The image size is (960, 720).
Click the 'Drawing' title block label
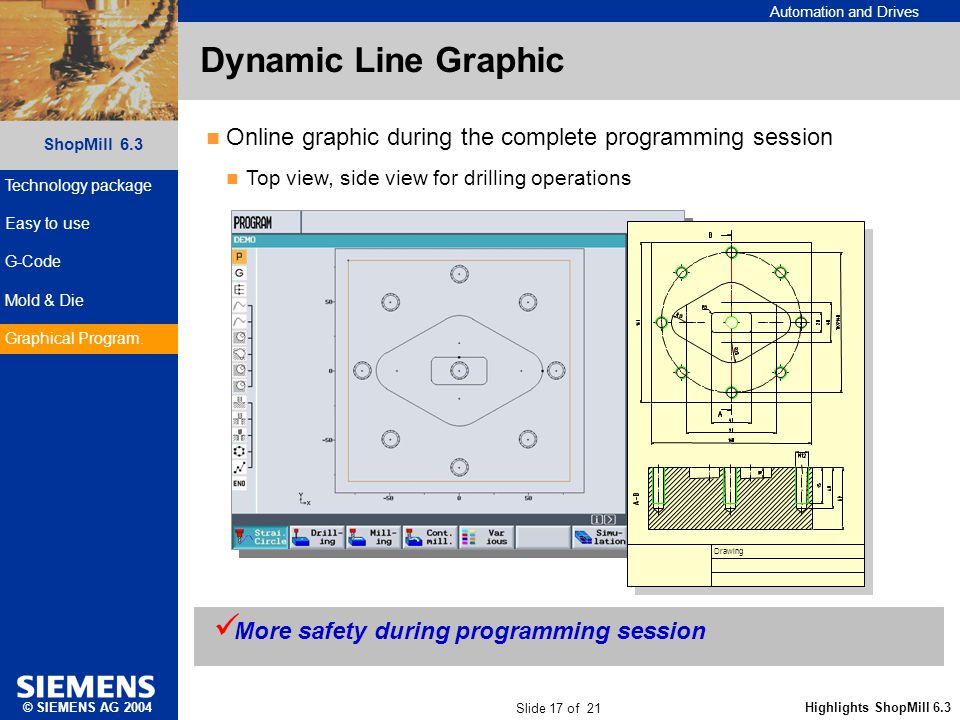[728, 551]
